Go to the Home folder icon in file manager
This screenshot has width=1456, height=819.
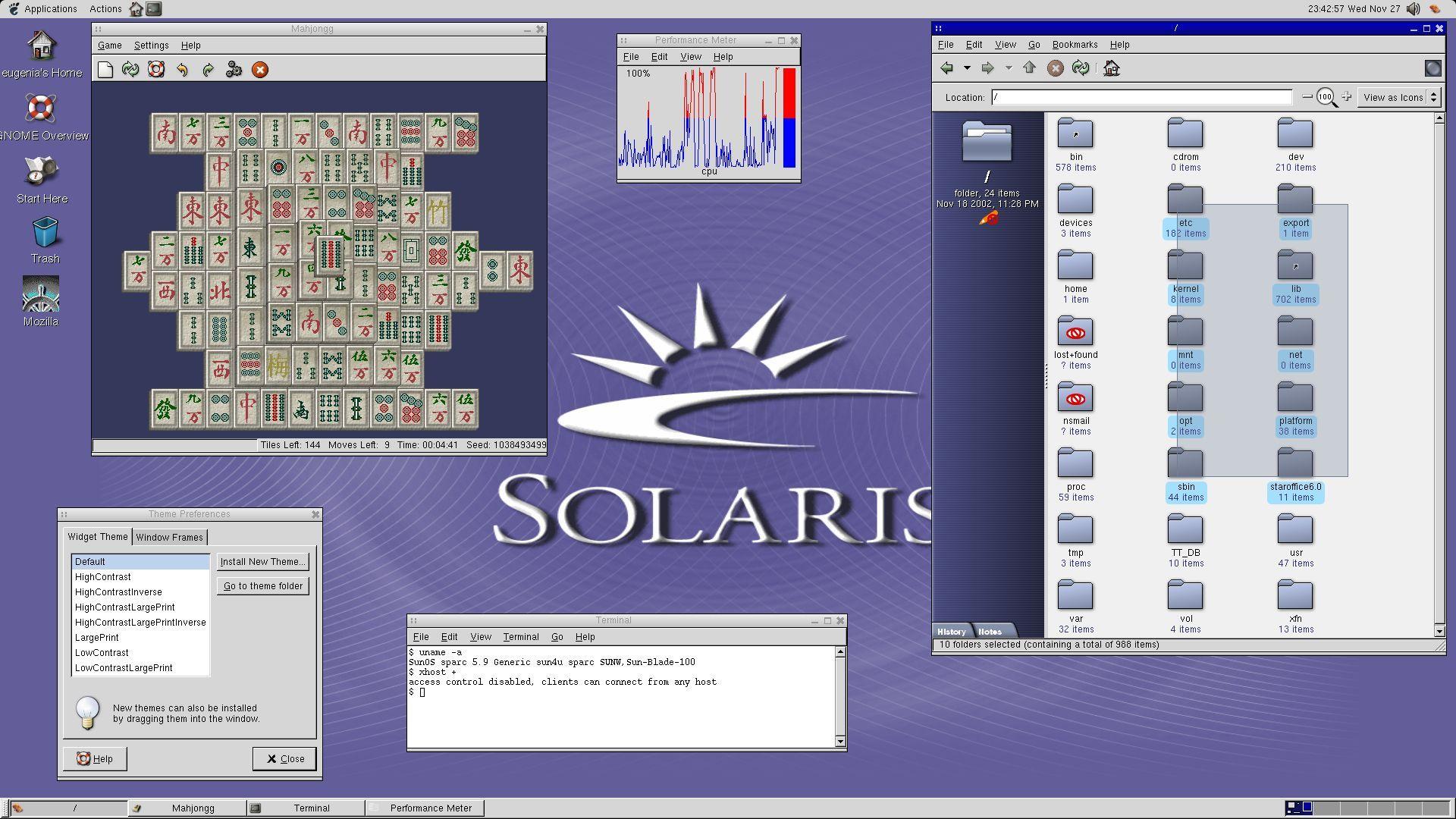coord(1112,68)
